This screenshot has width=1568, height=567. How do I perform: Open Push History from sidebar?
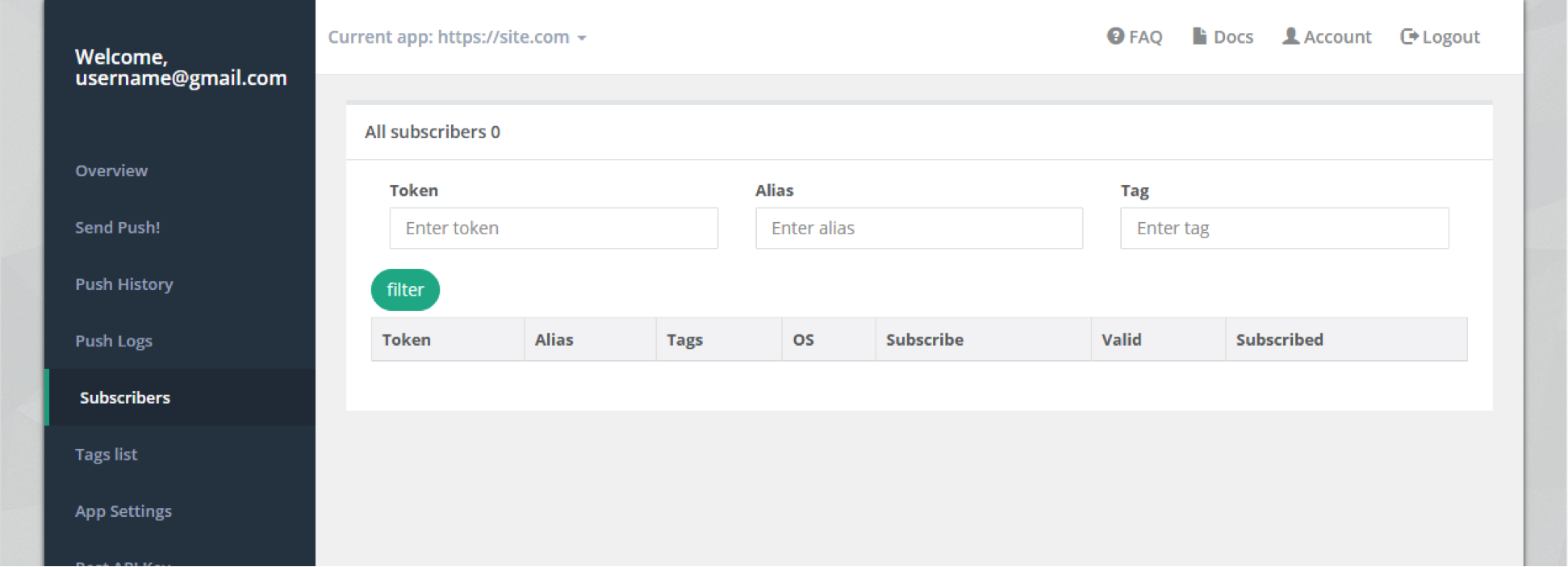(x=124, y=284)
